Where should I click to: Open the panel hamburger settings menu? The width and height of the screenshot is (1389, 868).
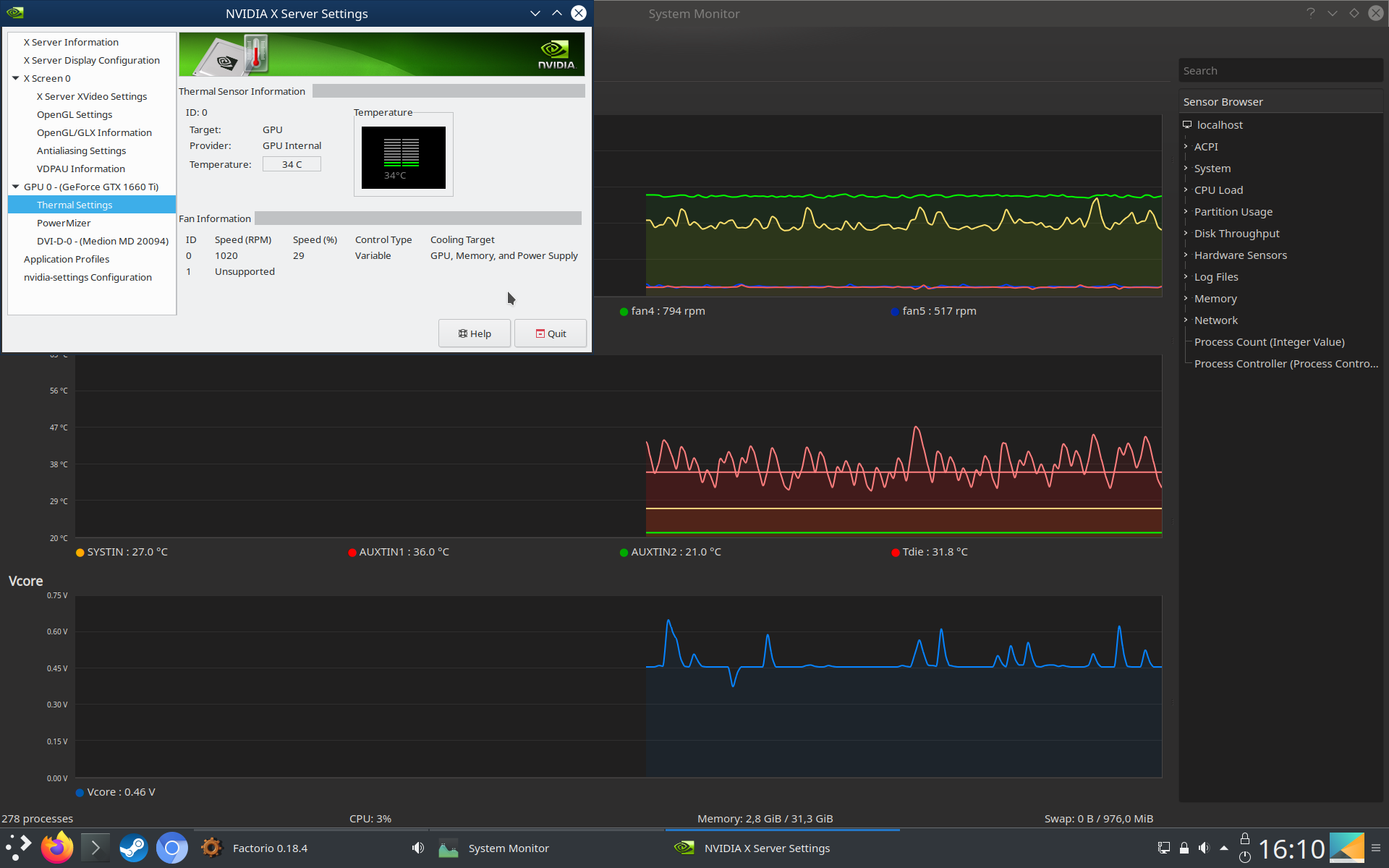coord(1376,848)
